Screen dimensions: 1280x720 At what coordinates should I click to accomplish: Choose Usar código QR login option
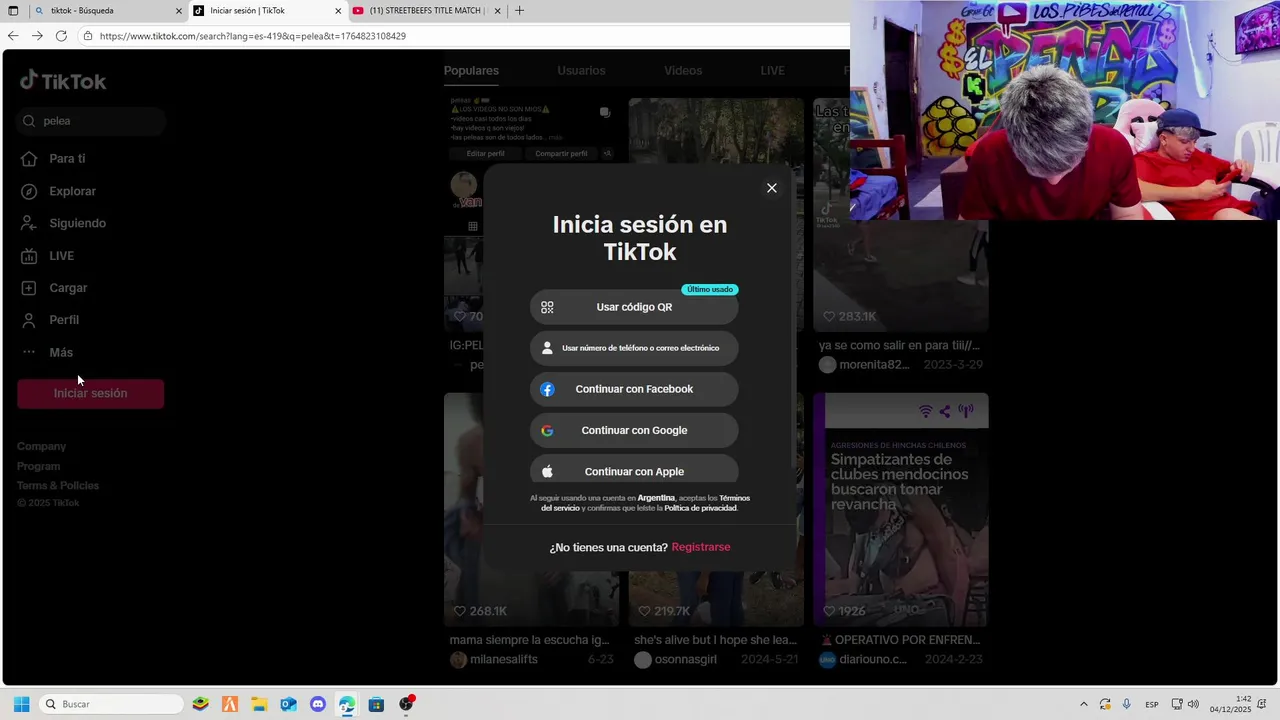pos(634,307)
